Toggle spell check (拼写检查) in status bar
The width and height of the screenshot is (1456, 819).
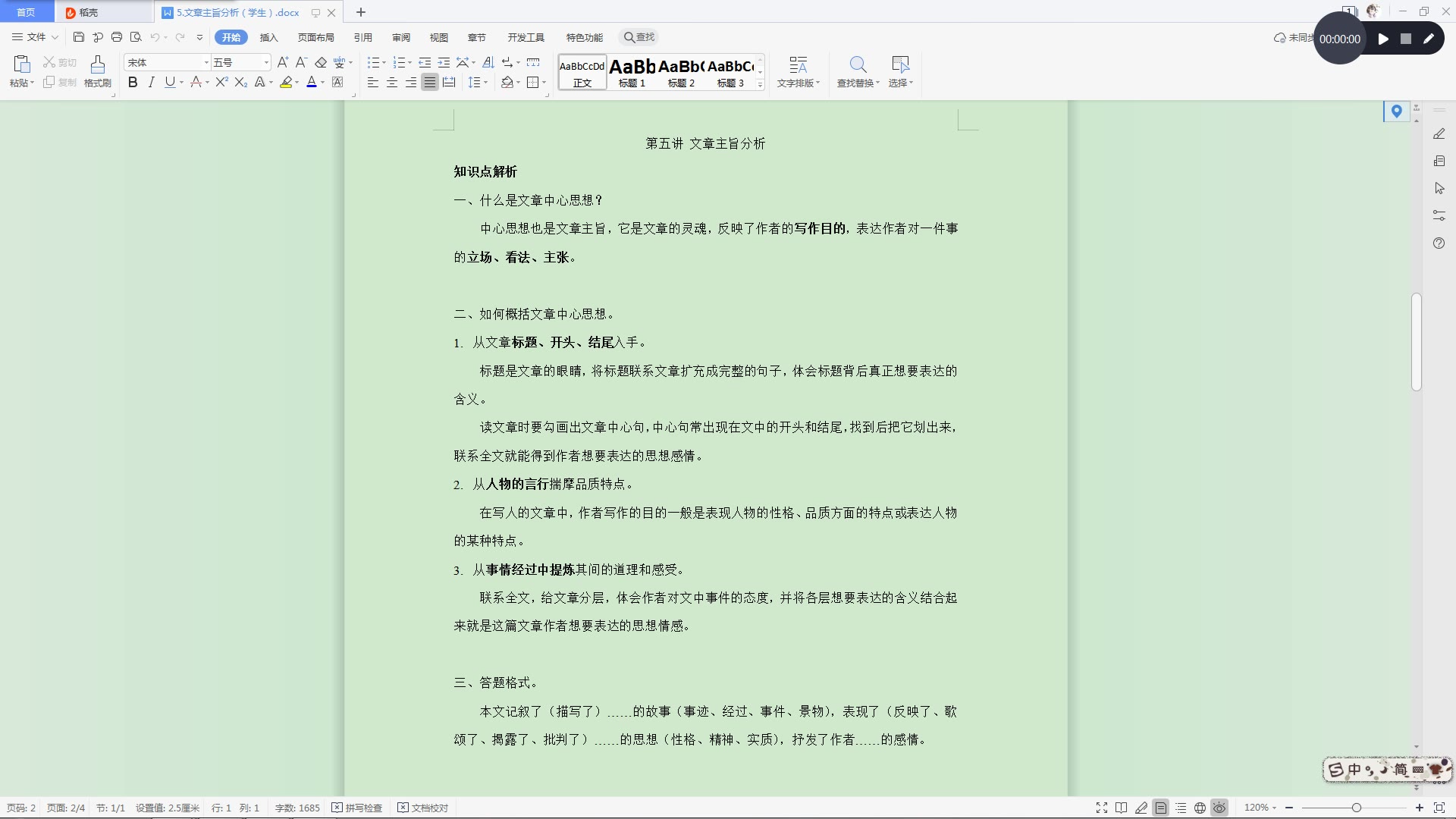click(x=357, y=808)
